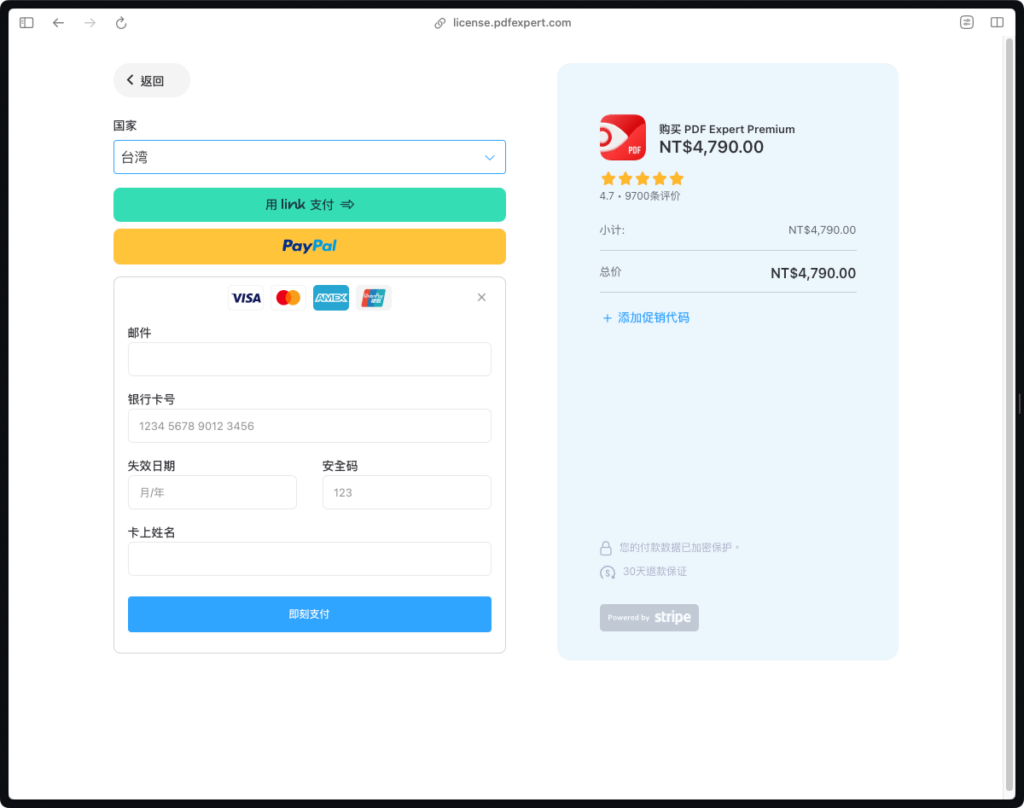Viewport: 1024px width, 808px height.
Task: Close the card payment form
Action: tap(481, 297)
